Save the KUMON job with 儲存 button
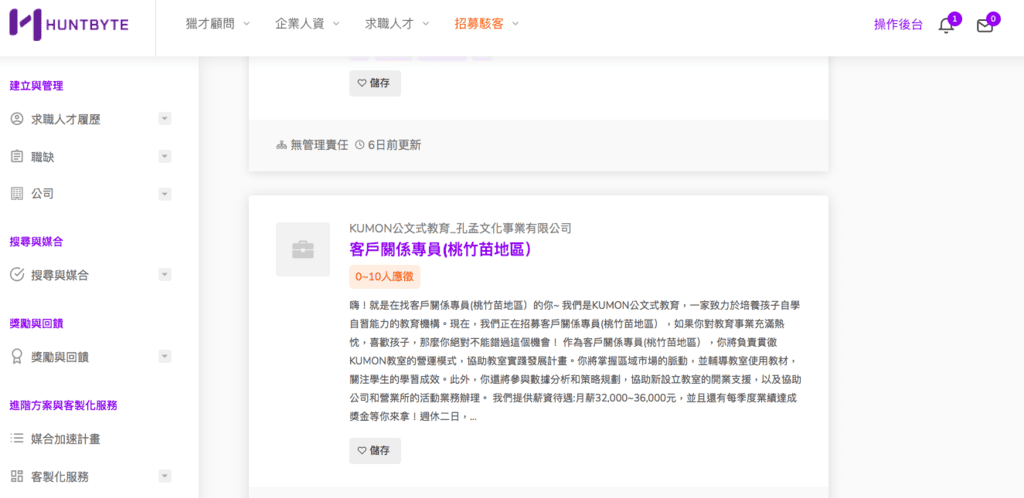The image size is (1024, 498). (x=375, y=450)
